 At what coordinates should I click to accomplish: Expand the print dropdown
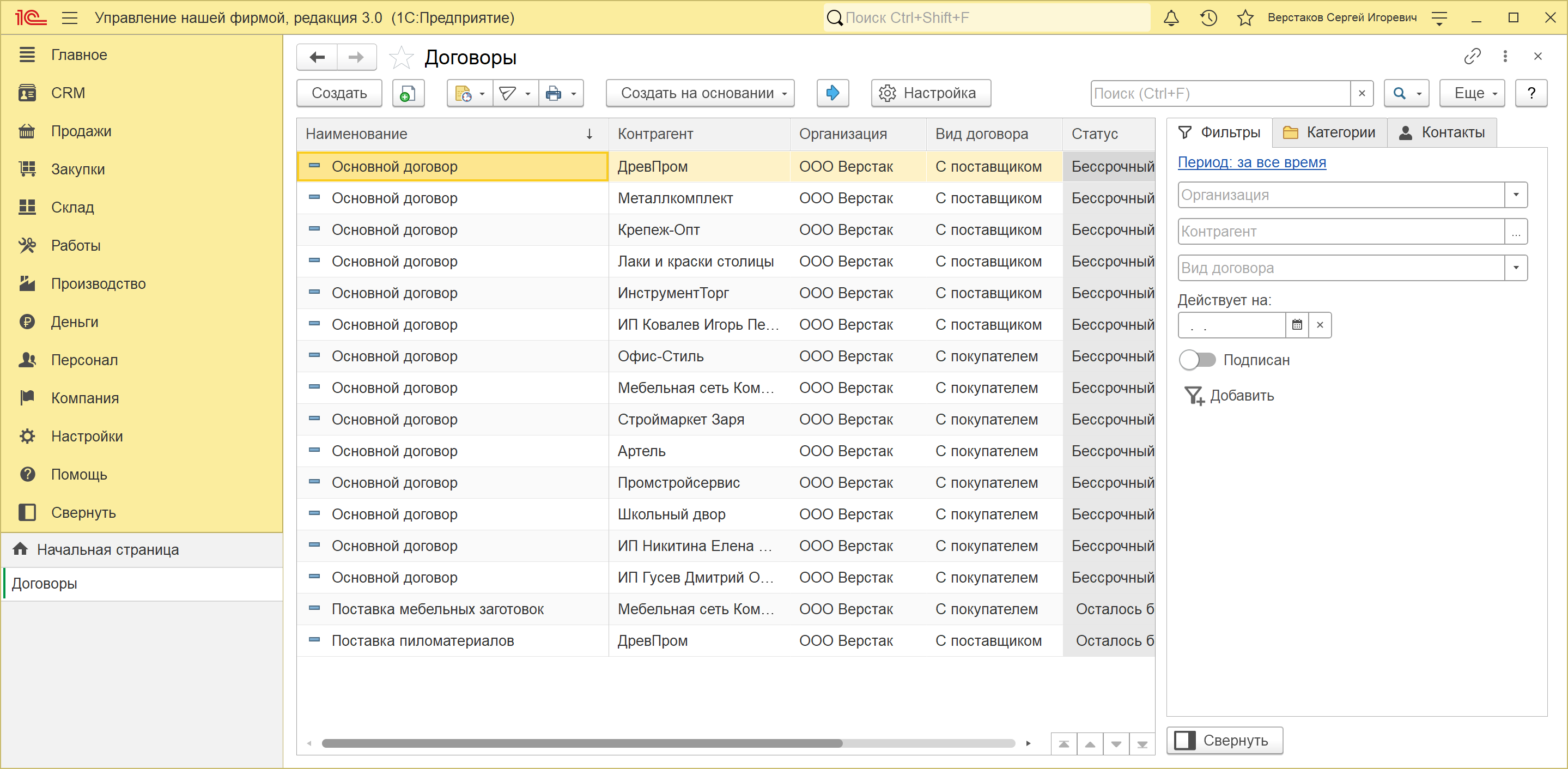[561, 93]
